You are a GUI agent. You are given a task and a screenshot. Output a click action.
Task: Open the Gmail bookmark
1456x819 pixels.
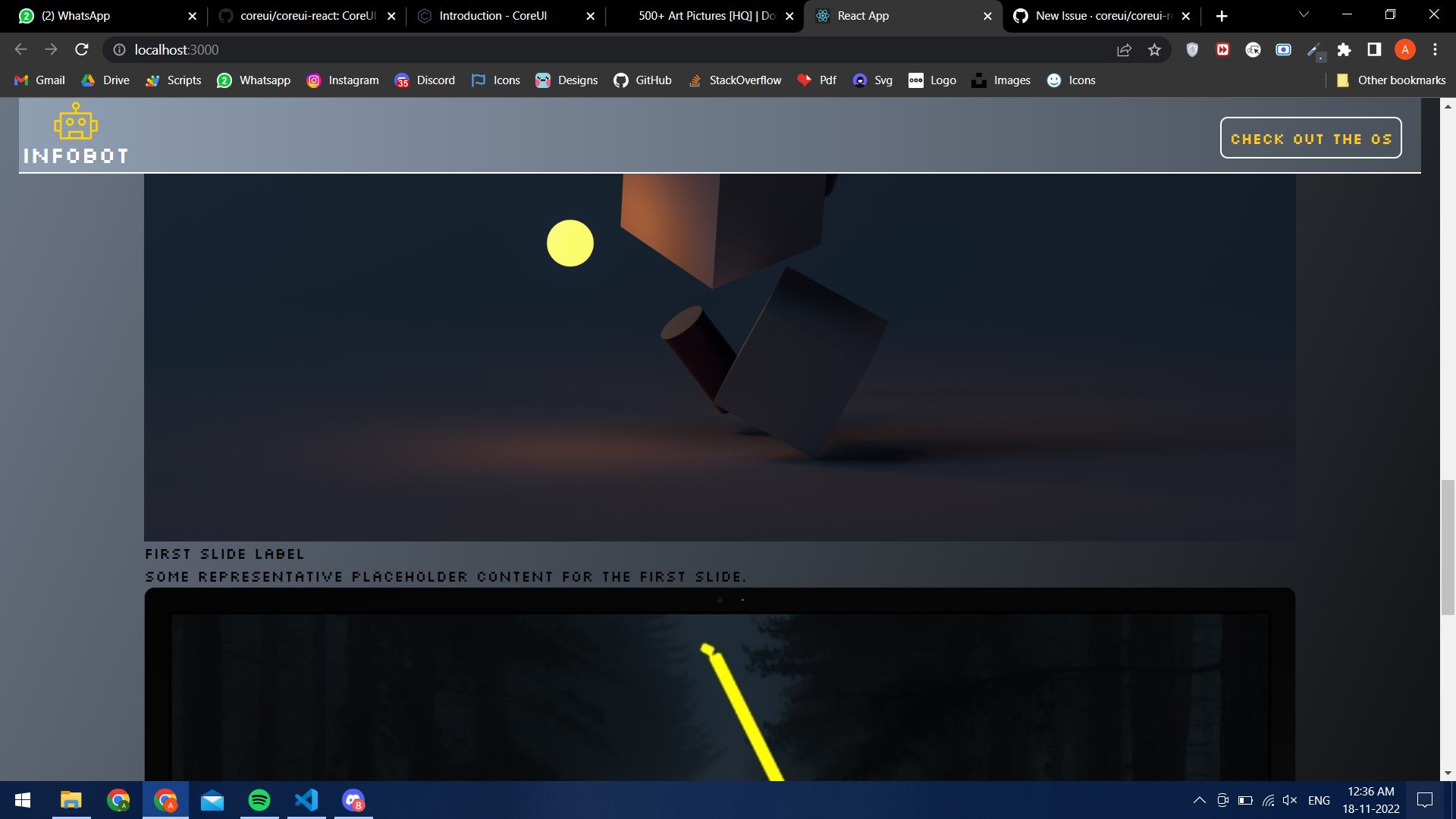(38, 80)
